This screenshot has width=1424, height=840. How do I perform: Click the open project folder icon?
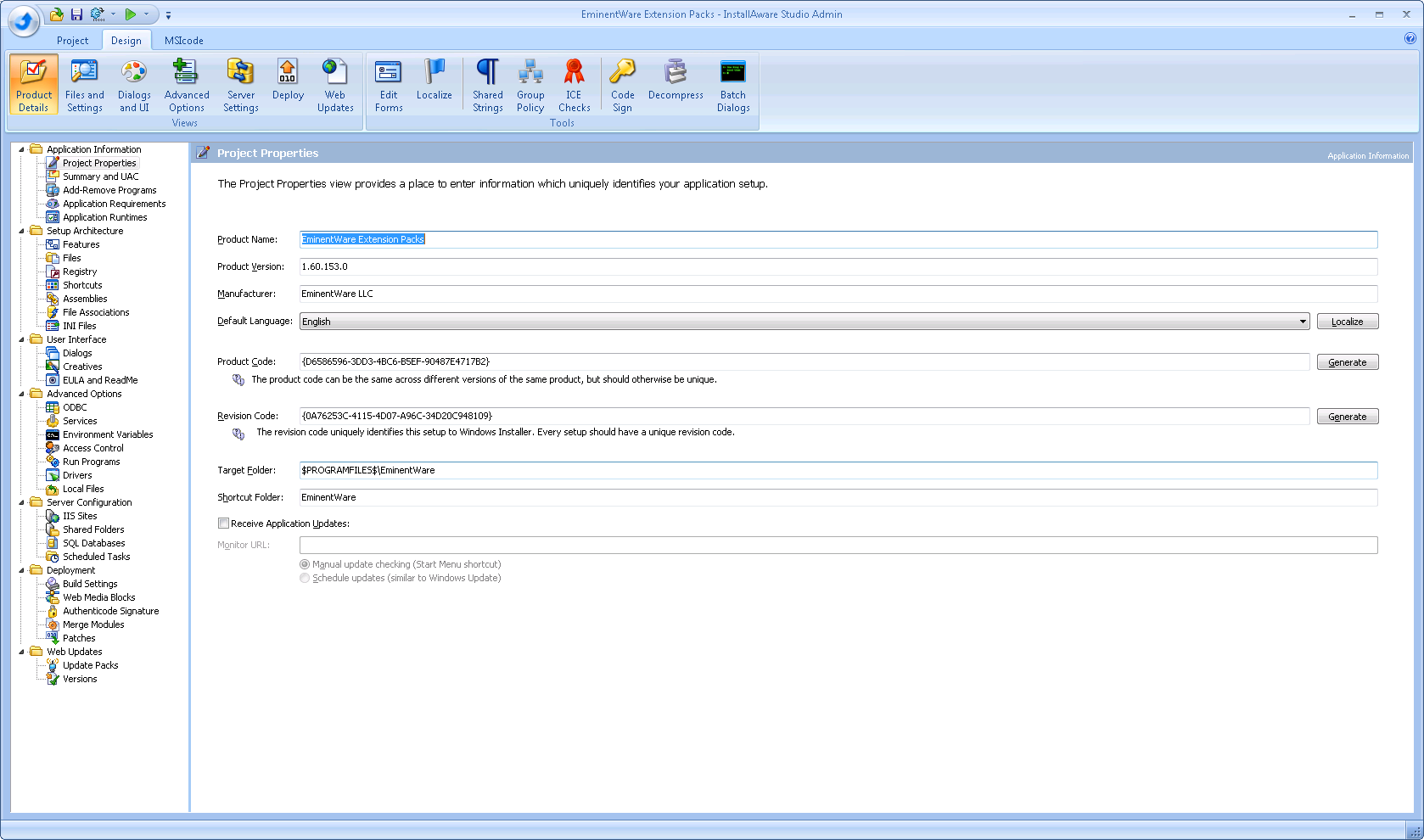(56, 14)
